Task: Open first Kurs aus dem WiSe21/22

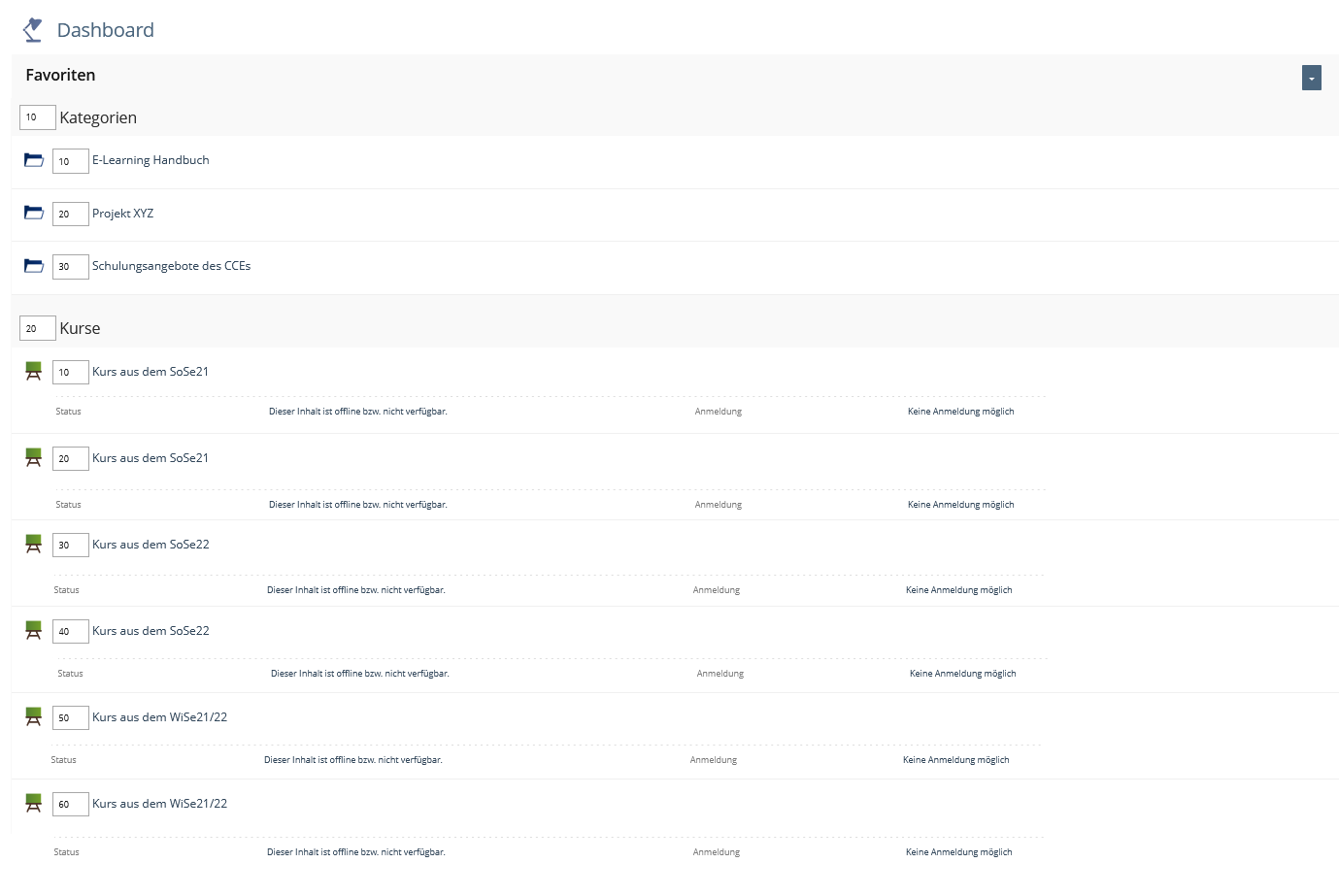Action: [x=159, y=717]
